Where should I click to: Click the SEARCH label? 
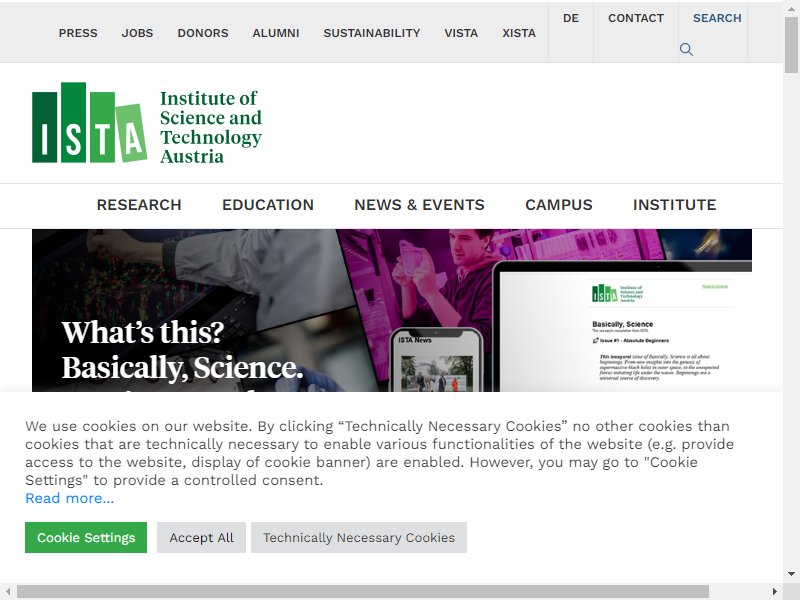pos(717,18)
